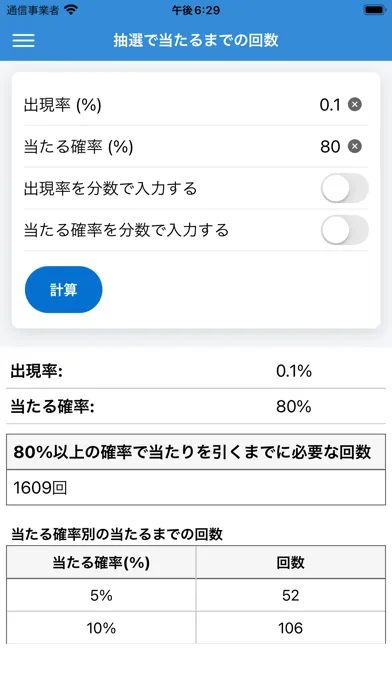Edit the 出現率 (%) input value 0.1
This screenshot has height=696, width=392.
pos(330,105)
